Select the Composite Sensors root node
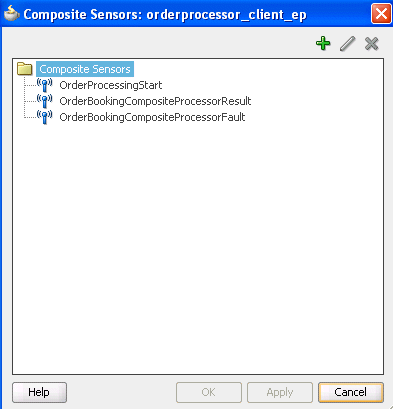 tap(85, 69)
